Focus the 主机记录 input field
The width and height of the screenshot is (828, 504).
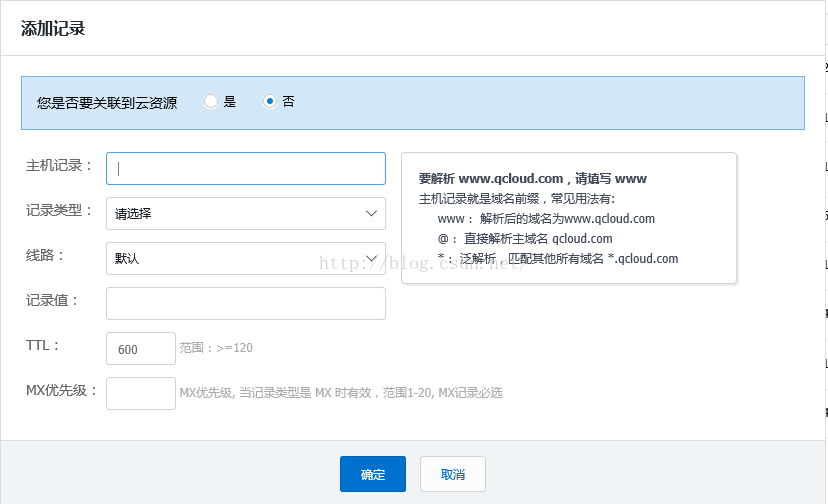[x=246, y=169]
